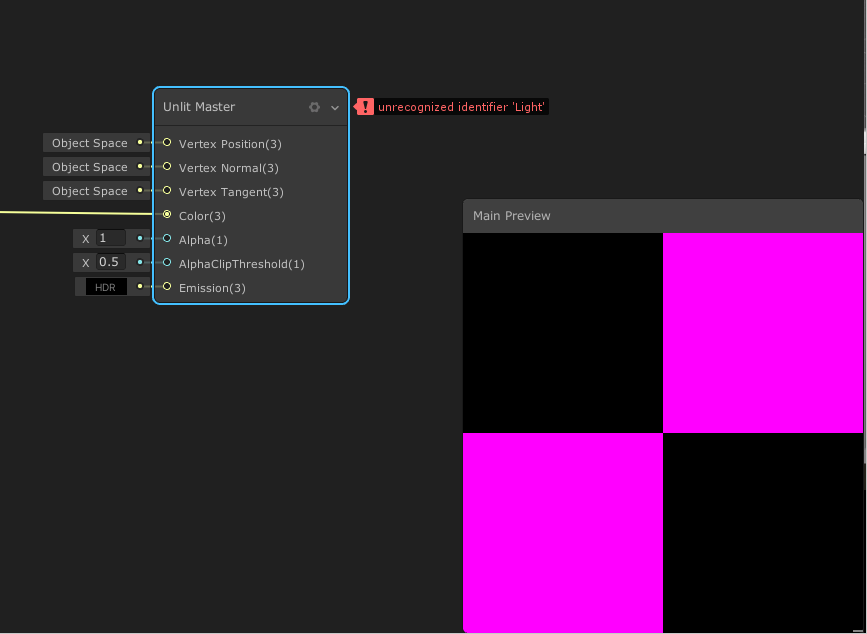
Task: Click the Vertex Position(3) port socket
Action: (166, 143)
